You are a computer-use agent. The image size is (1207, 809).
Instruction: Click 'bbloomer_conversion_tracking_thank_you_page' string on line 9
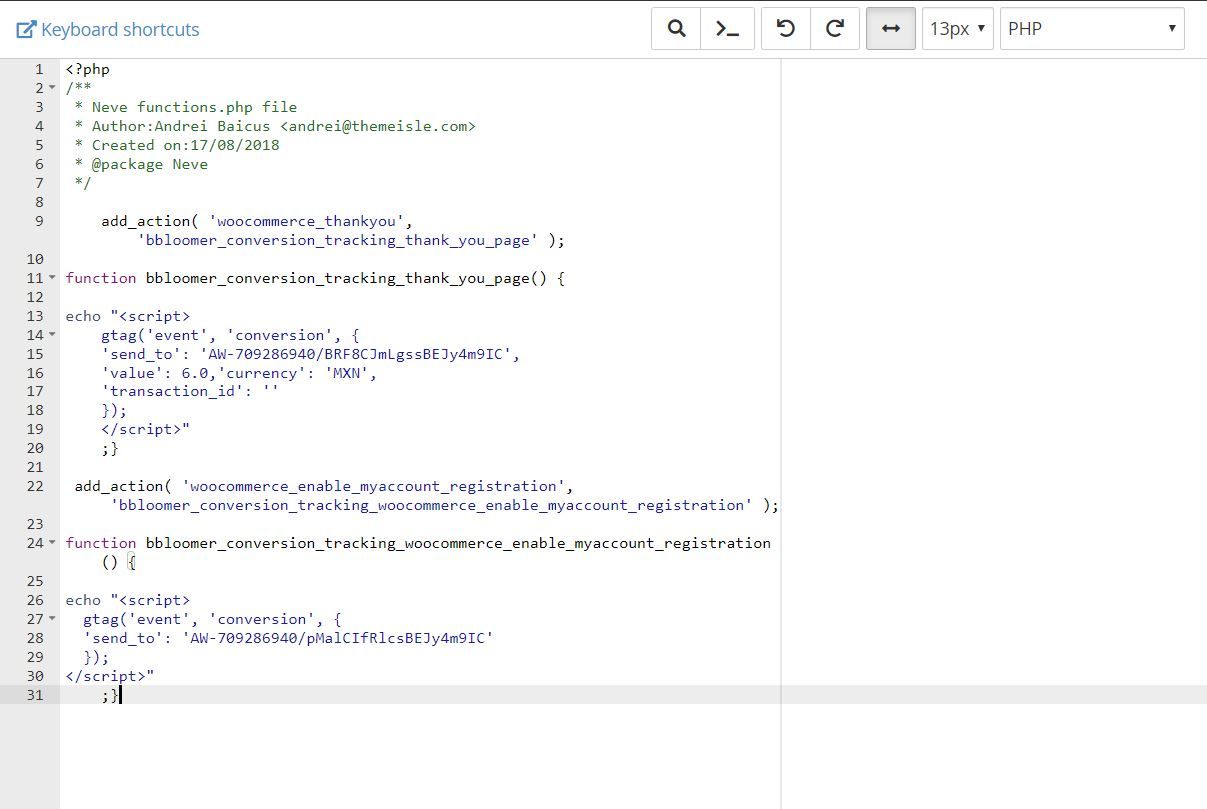click(x=342, y=240)
